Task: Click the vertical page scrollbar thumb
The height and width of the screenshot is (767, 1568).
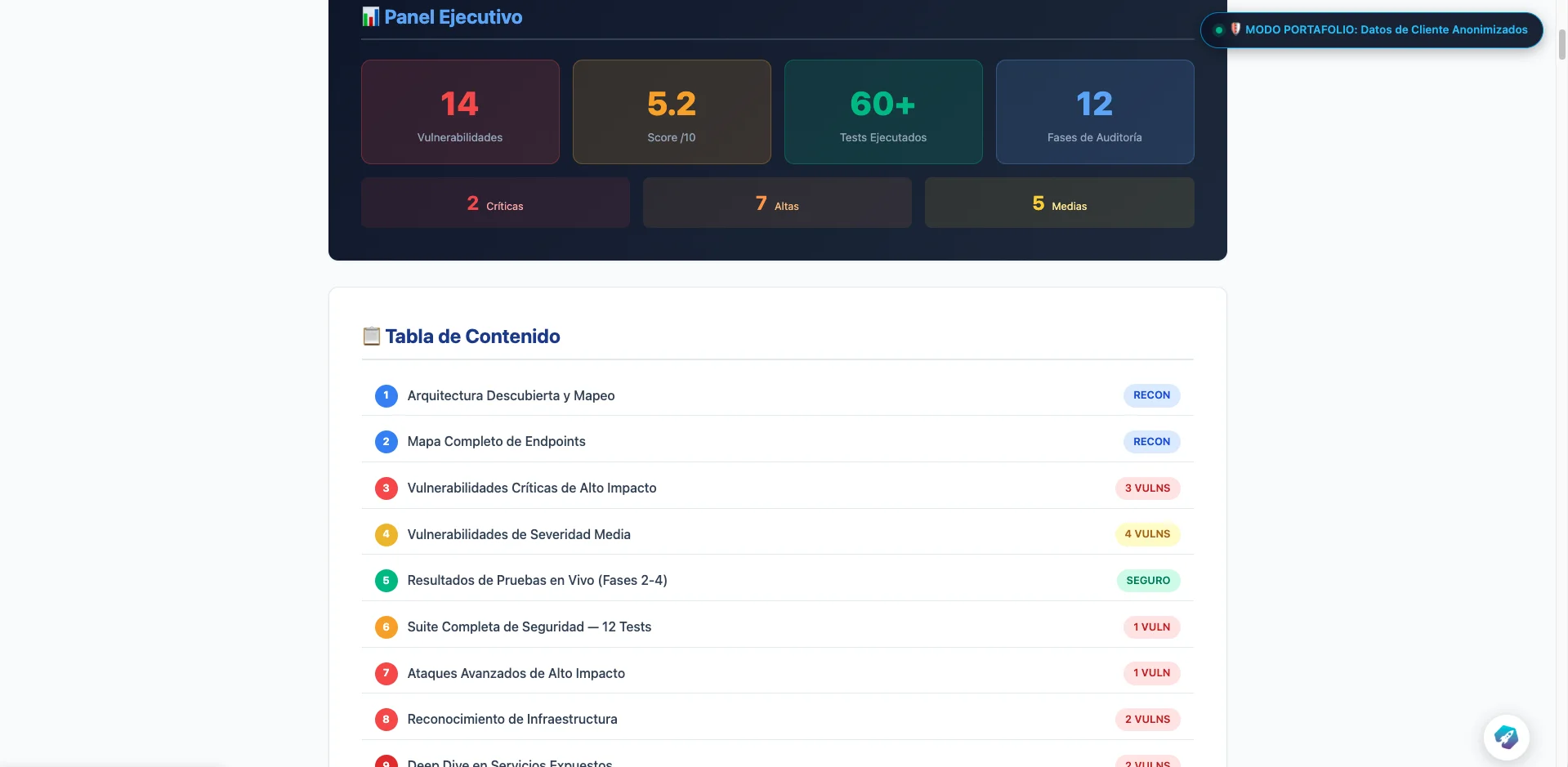Action: [x=1561, y=44]
